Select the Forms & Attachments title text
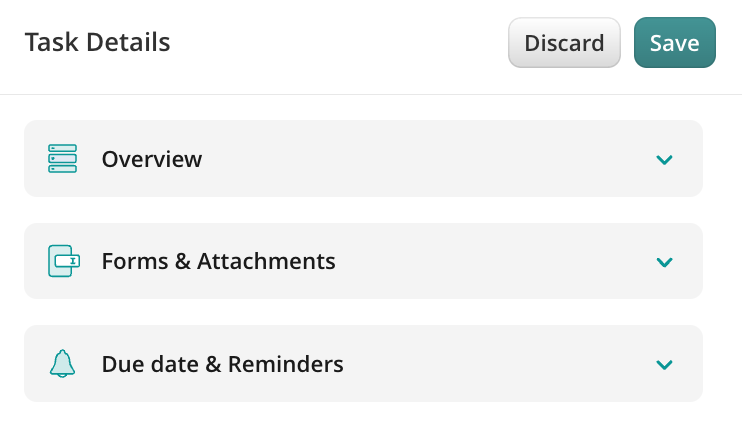Image resolution: width=742 pixels, height=438 pixels. pos(218,261)
